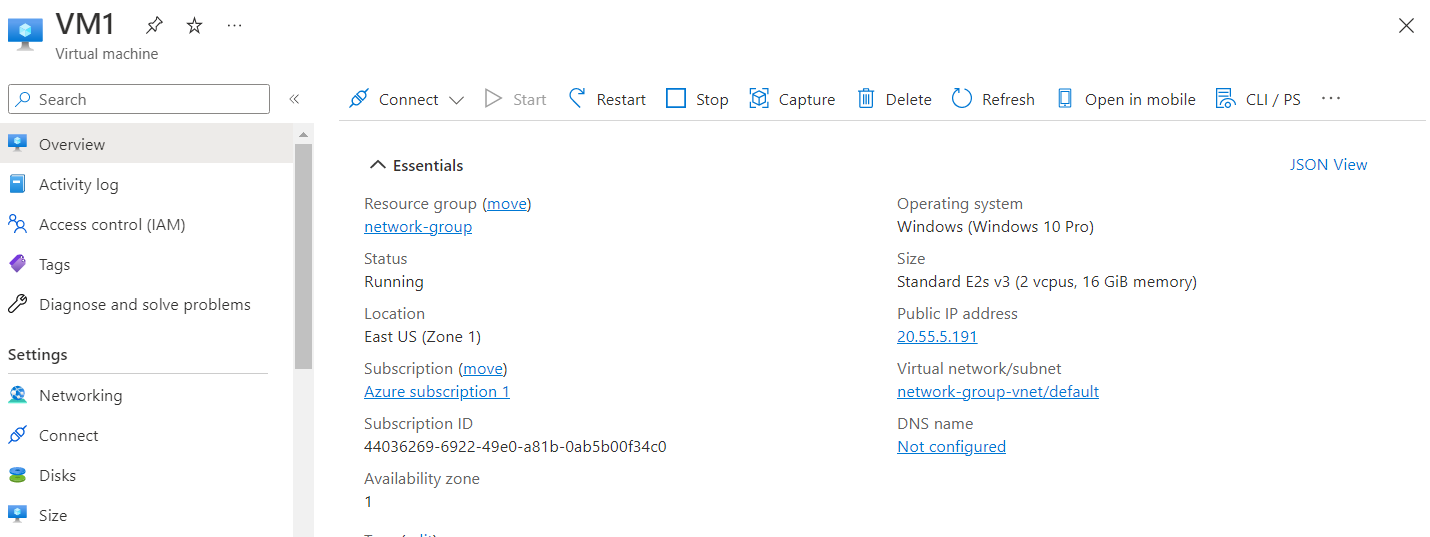The height and width of the screenshot is (537, 1430).
Task: Open the Connect dropdown arrow
Action: point(456,100)
